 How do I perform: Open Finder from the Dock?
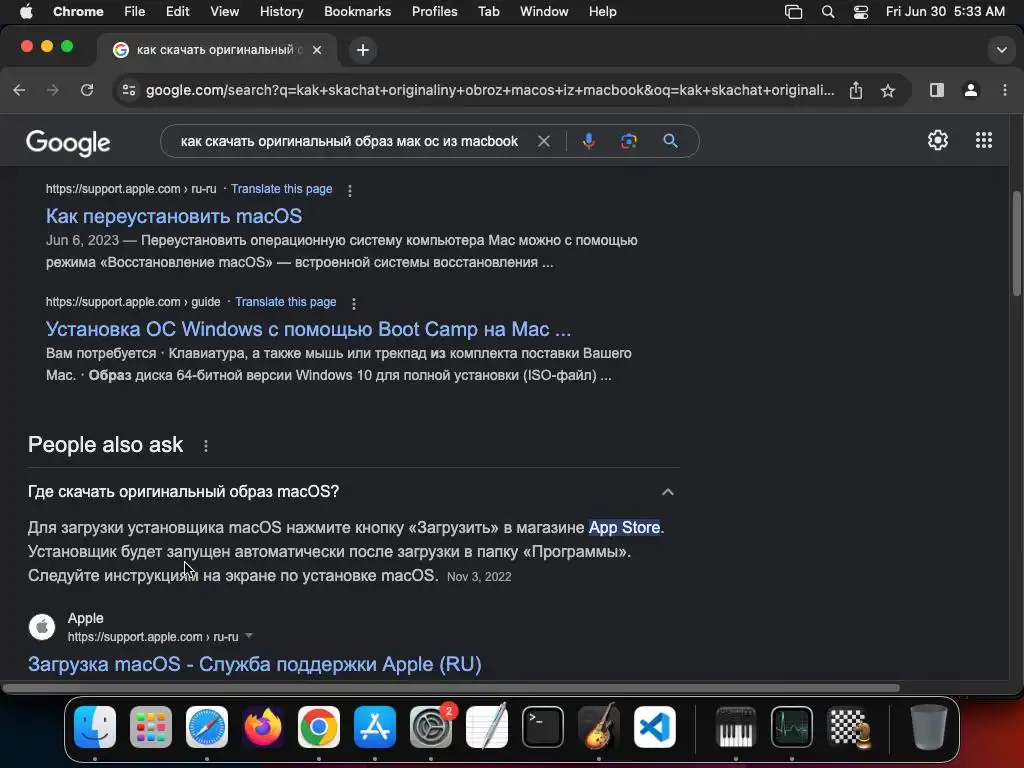[x=95, y=727]
